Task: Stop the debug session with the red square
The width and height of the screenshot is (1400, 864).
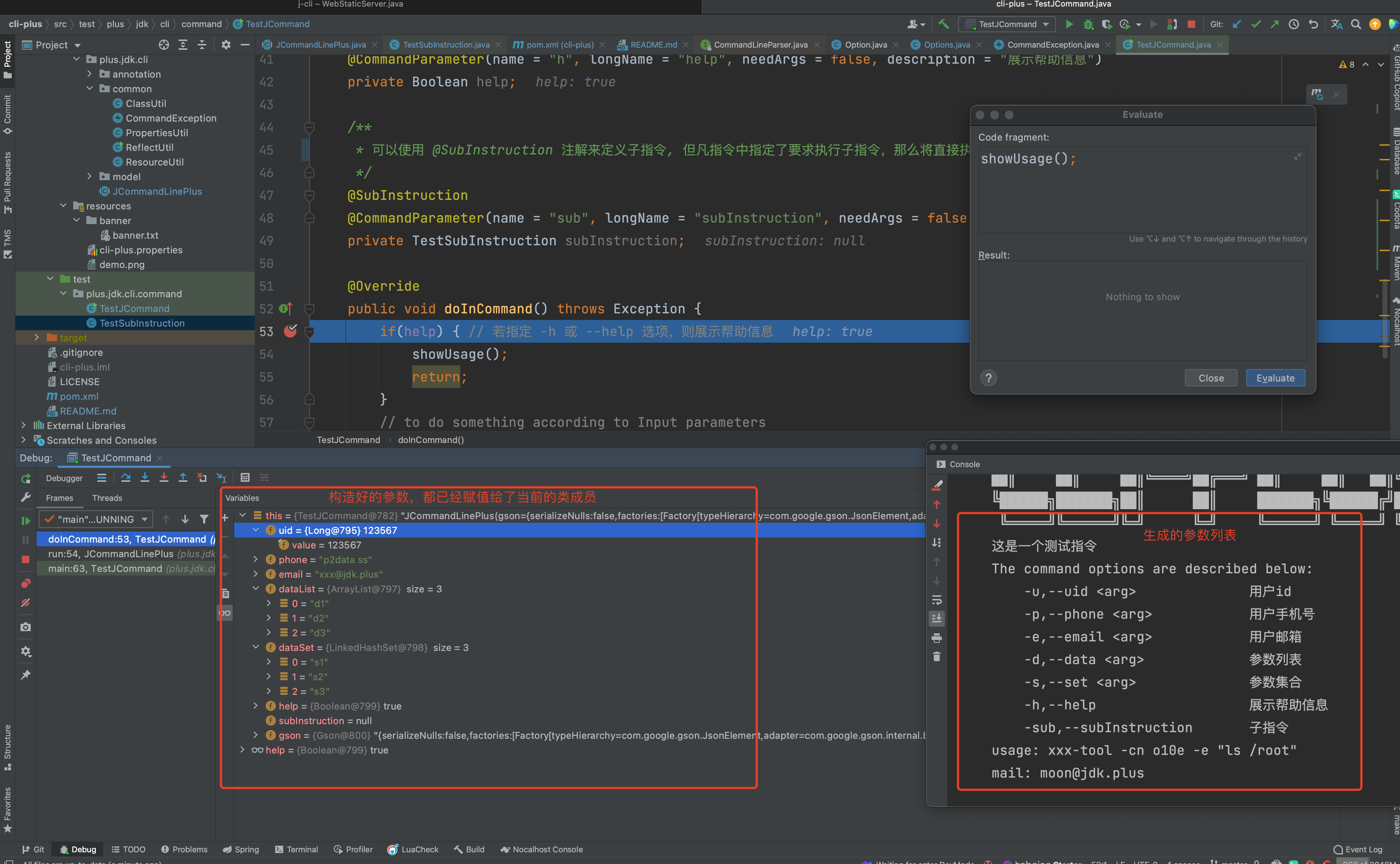Action: (26, 559)
